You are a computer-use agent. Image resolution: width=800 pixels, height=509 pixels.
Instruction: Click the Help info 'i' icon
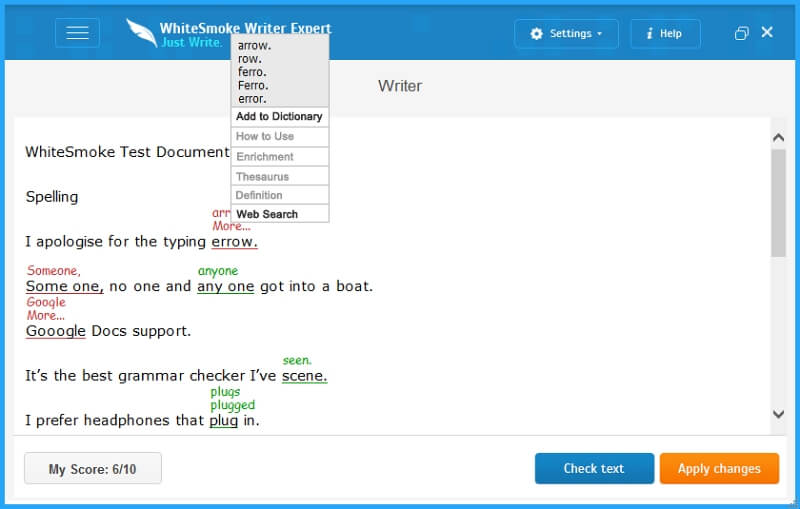649,34
